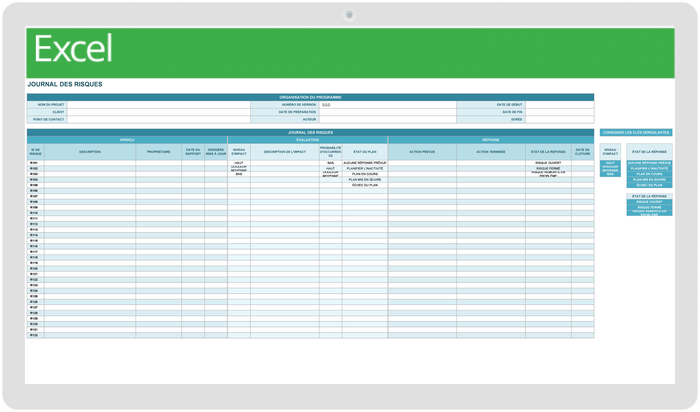Viewport: 700px width, 412px height.
Task: Click the DERNIÈRE MISE À JOUR column header
Action: 216,152
